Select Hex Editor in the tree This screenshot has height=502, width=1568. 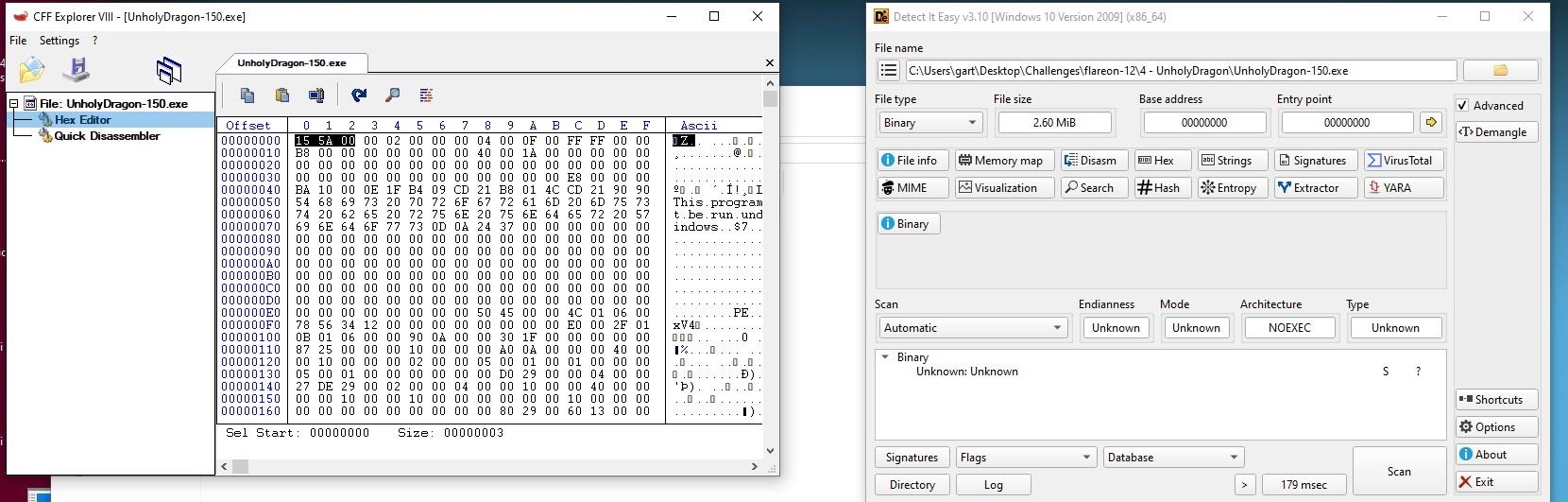click(x=82, y=120)
